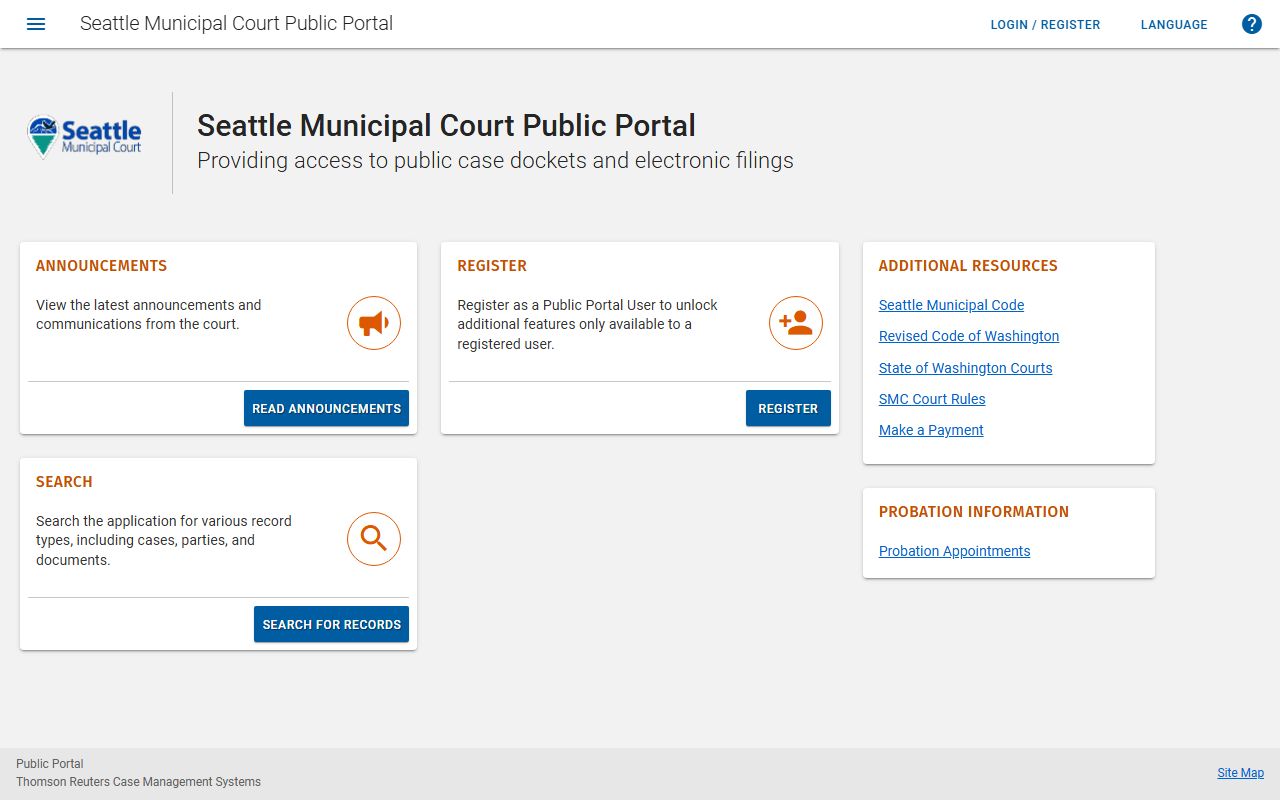Open the hamburger navigation menu

point(36,24)
